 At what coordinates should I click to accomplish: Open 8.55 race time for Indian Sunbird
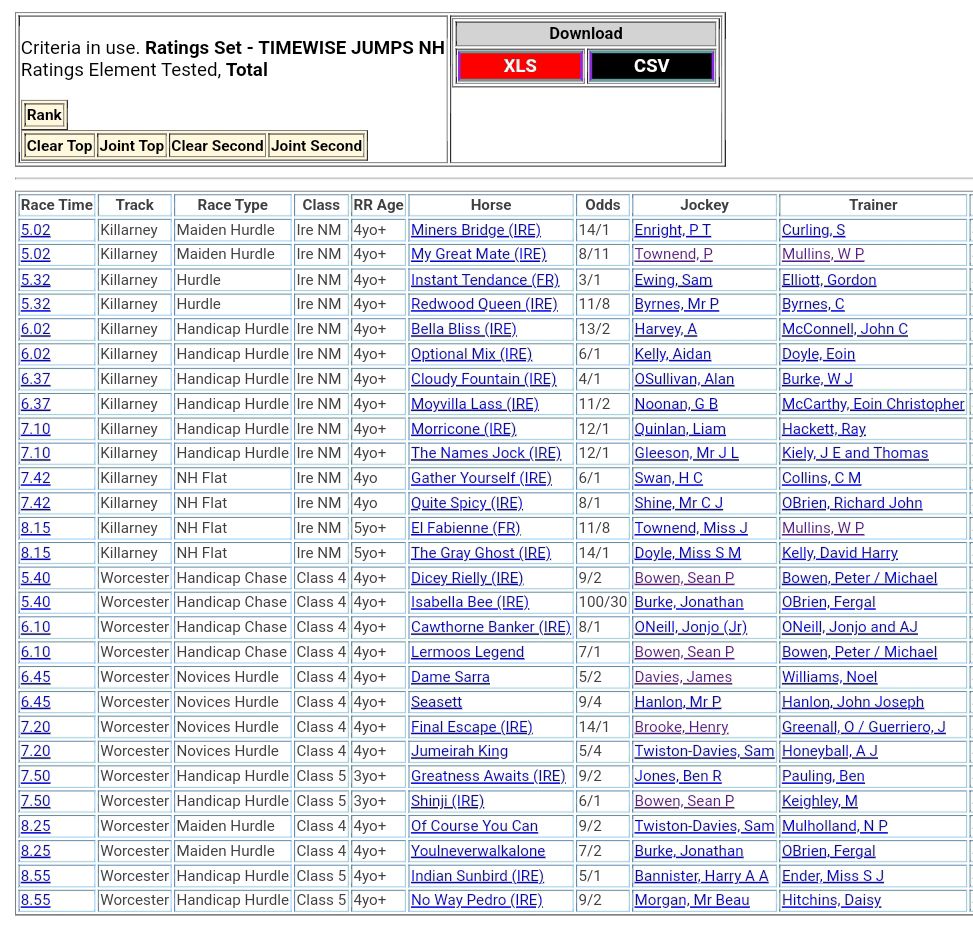(35, 876)
